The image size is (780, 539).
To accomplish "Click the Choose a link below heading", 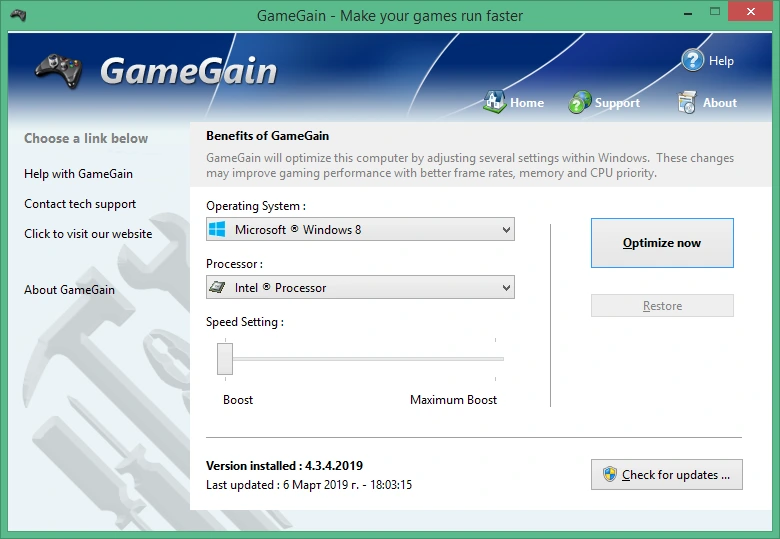I will [x=86, y=138].
